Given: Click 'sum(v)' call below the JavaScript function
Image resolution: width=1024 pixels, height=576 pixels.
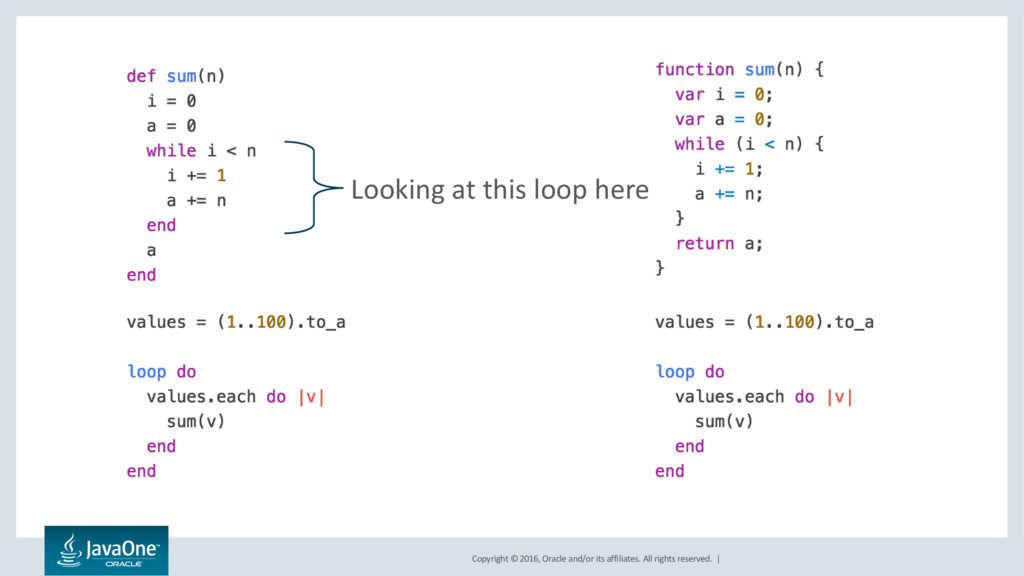Looking at the screenshot, I should [x=724, y=421].
